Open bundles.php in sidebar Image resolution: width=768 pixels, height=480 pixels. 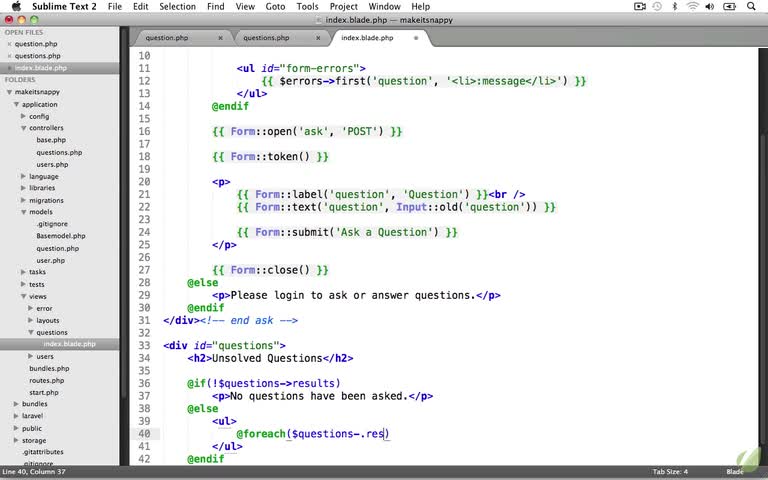49,368
